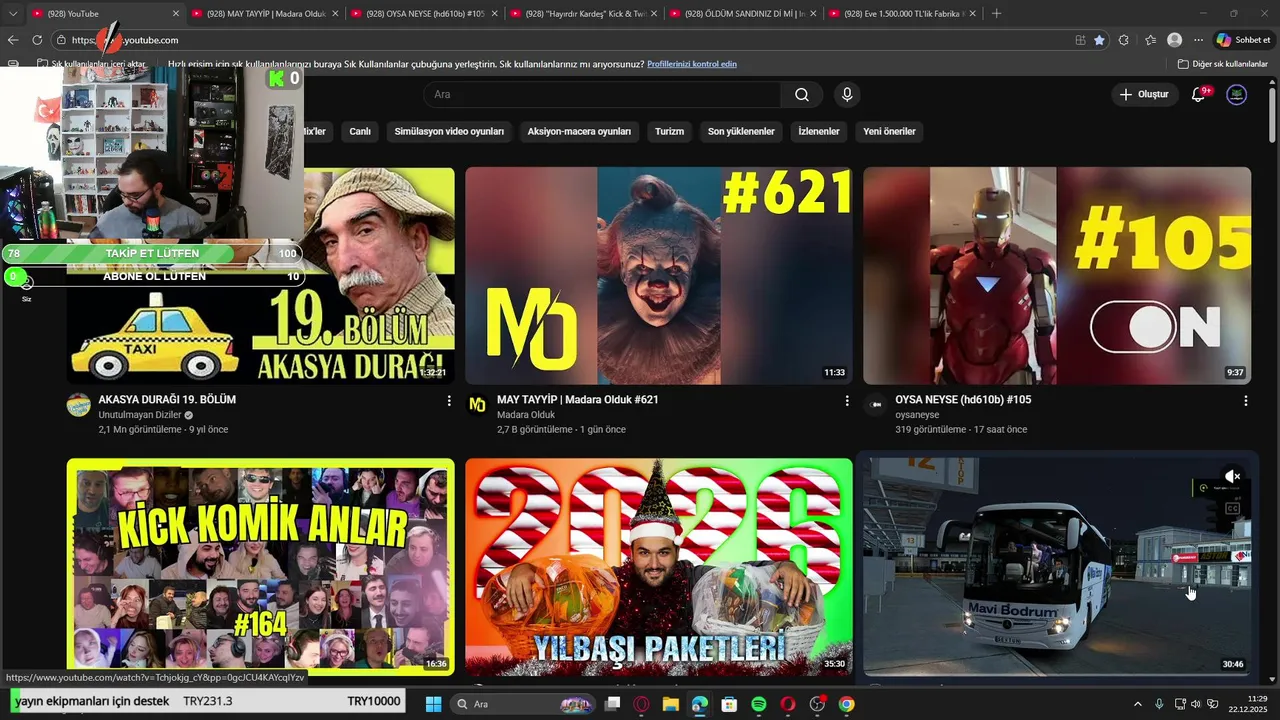1280x720 pixels.
Task: Open Edge favorites list icon
Action: click(1150, 40)
